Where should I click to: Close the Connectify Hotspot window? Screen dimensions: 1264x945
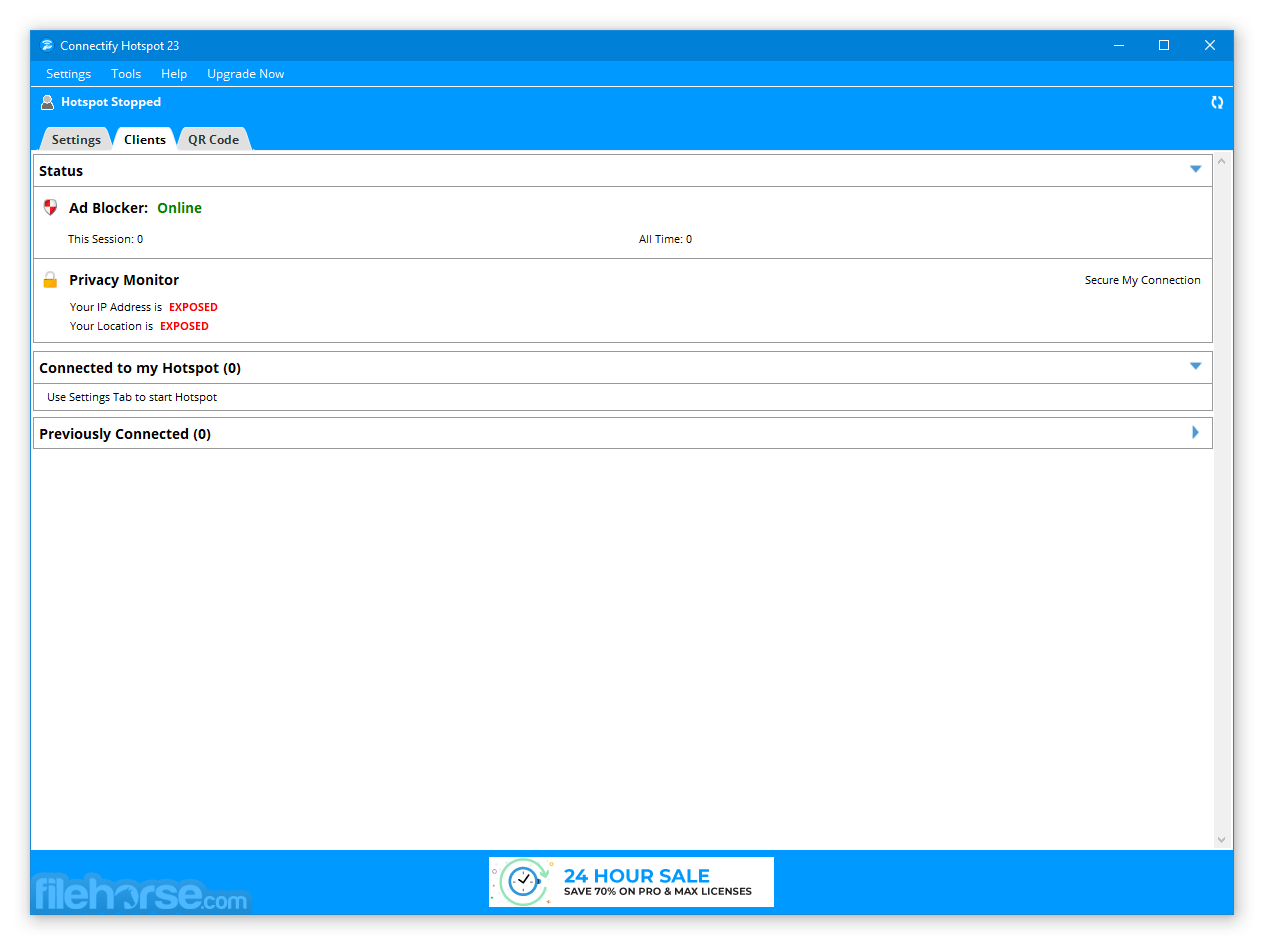1210,45
